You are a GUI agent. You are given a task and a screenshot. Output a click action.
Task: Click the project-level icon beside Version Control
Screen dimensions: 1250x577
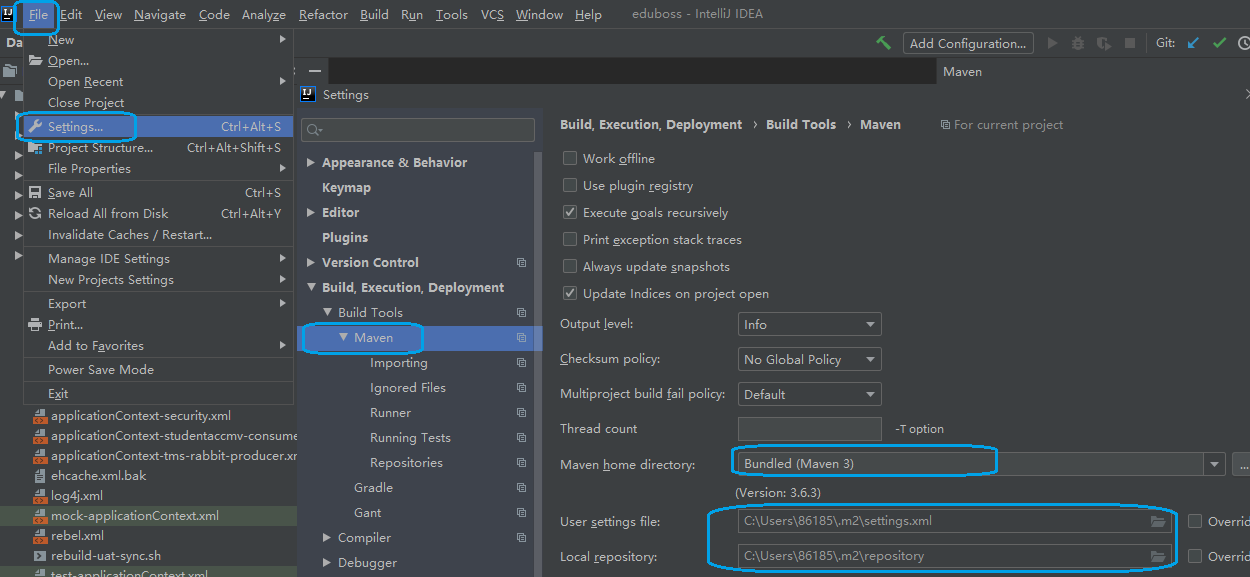[x=521, y=263]
